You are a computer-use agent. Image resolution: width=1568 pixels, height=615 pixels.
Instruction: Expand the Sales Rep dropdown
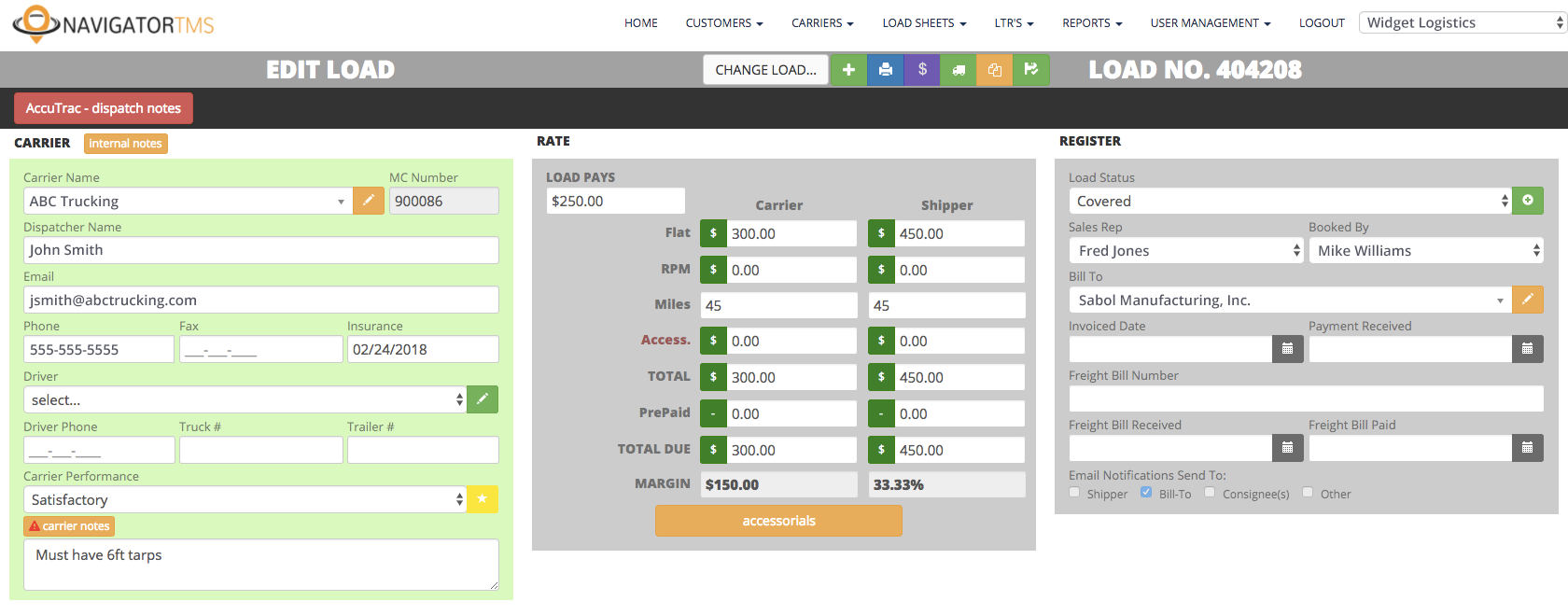pyautogui.click(x=1185, y=250)
